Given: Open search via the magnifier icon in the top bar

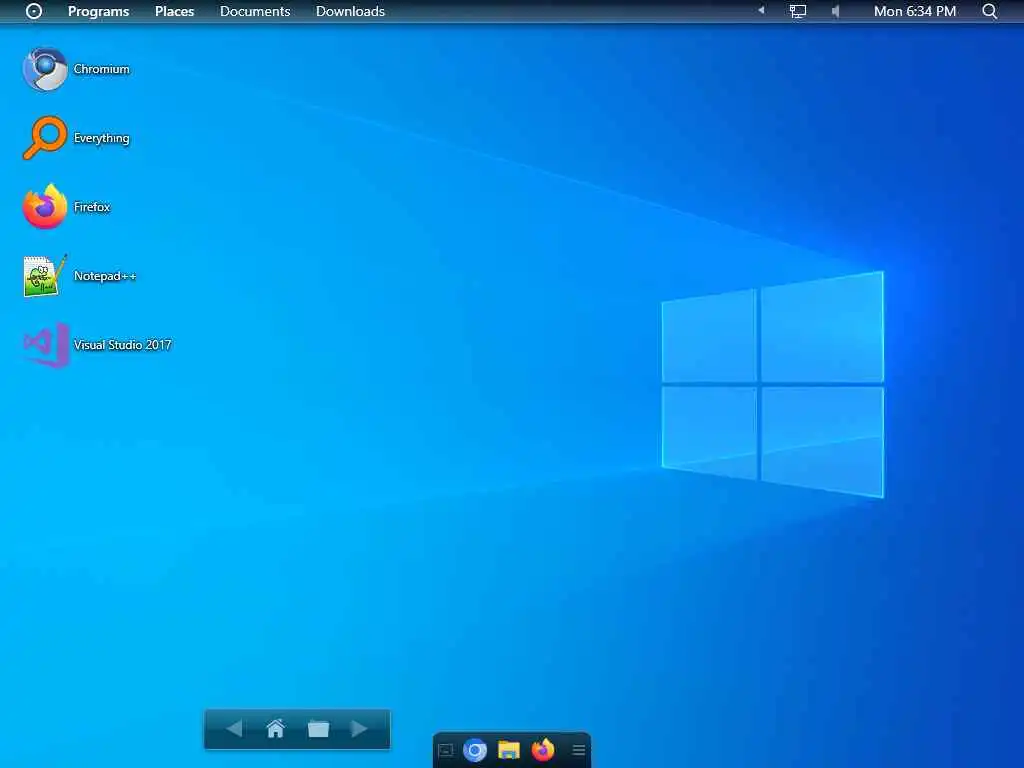Looking at the screenshot, I should [x=989, y=11].
